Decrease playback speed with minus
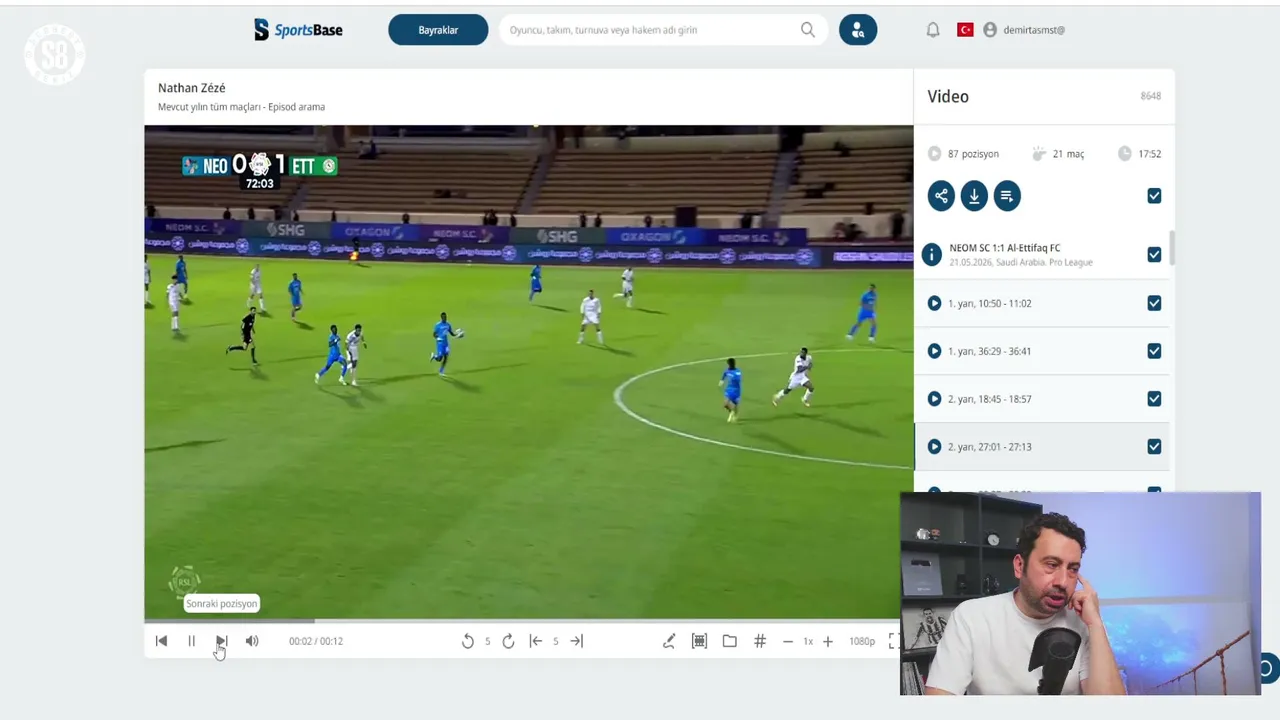Viewport: 1280px width, 720px height. pos(787,641)
